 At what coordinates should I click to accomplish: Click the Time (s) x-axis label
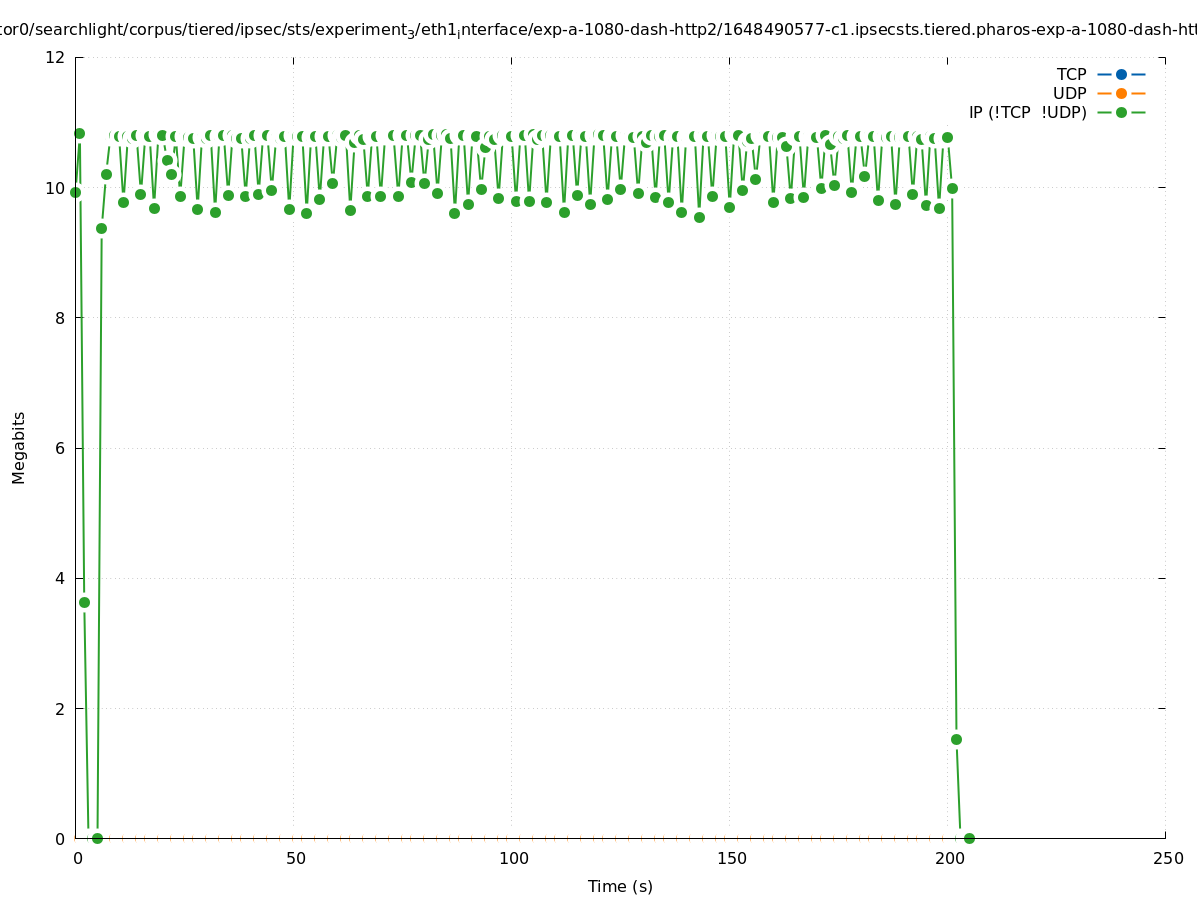coord(620,886)
